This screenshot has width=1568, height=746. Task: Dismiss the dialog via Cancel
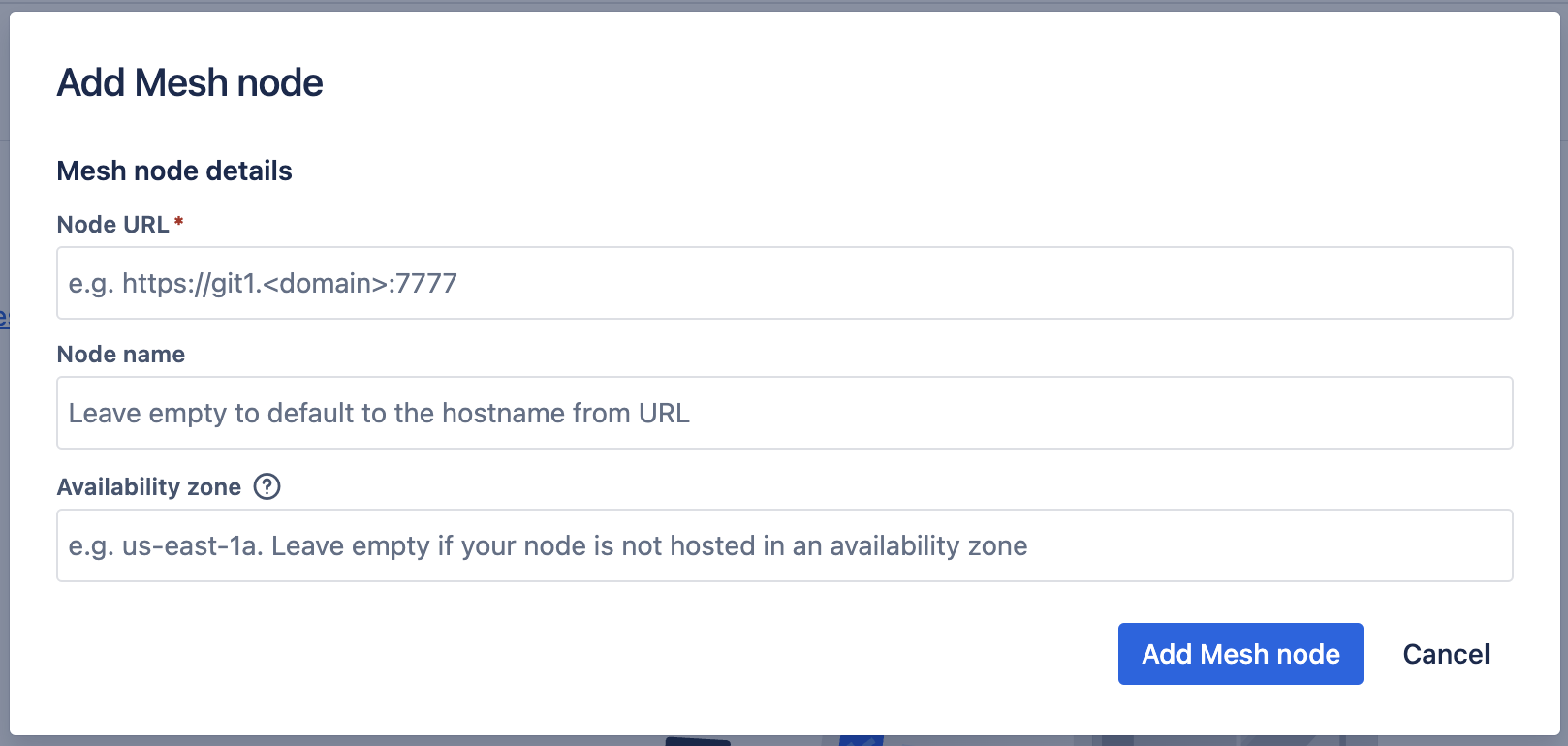pos(1446,654)
